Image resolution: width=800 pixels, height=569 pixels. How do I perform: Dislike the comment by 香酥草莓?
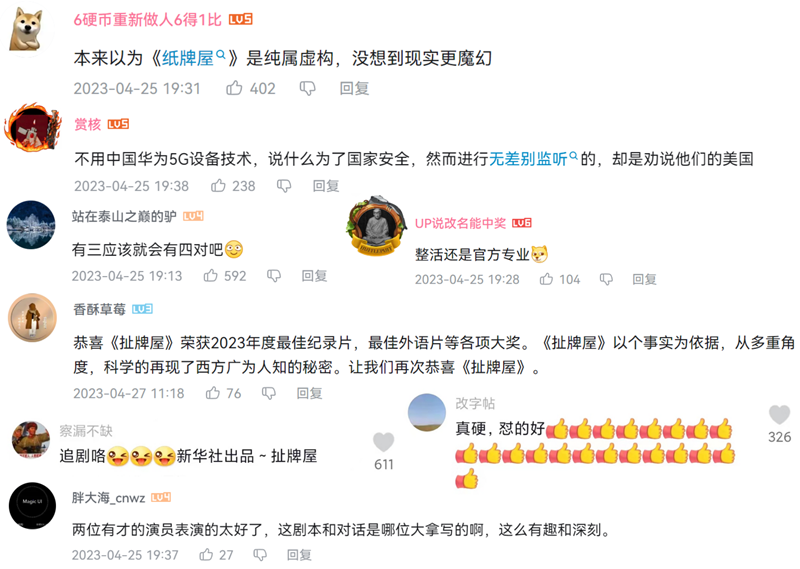pos(268,393)
